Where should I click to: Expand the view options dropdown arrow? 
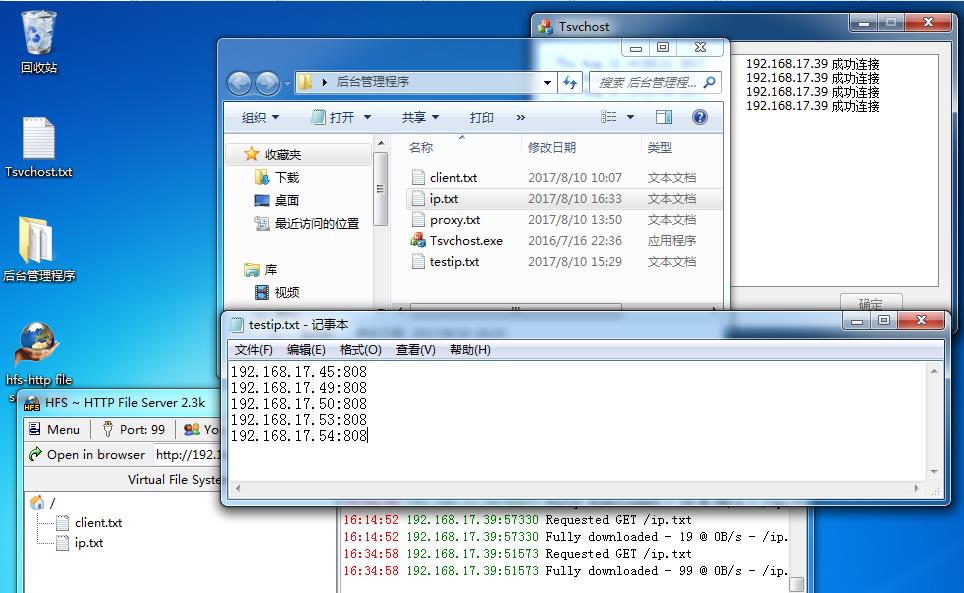(x=630, y=117)
